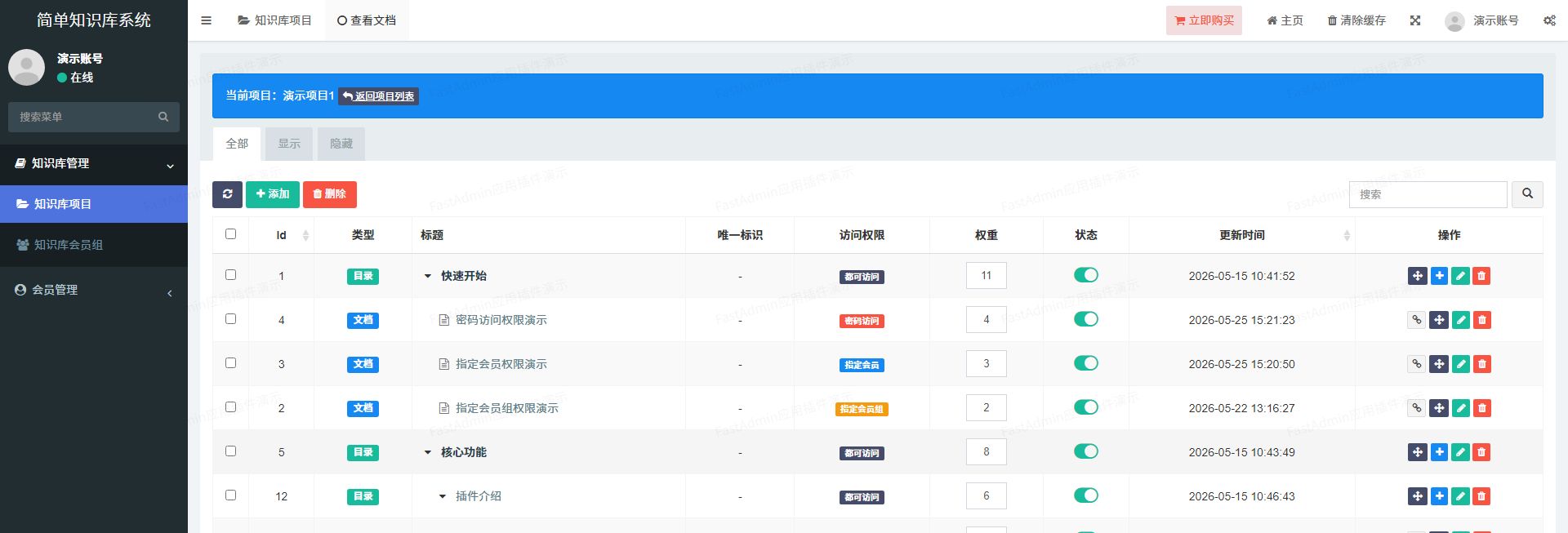The height and width of the screenshot is (533, 1568).
Task: Delete the 快速开始 row via trash icon
Action: 1481,276
